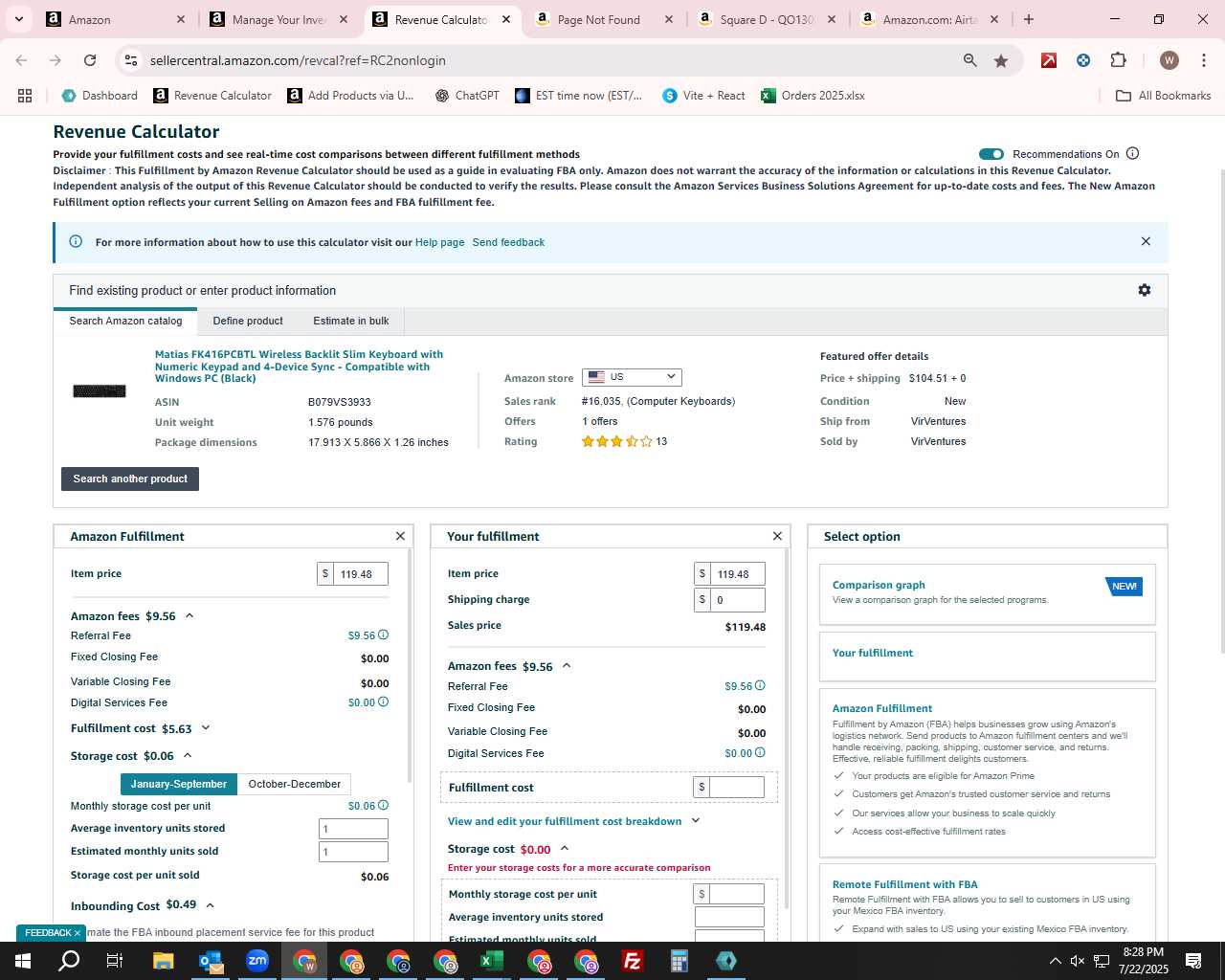The width and height of the screenshot is (1225, 980).
Task: Expand your fulfillment cost breakdown chevron
Action: tap(696, 821)
